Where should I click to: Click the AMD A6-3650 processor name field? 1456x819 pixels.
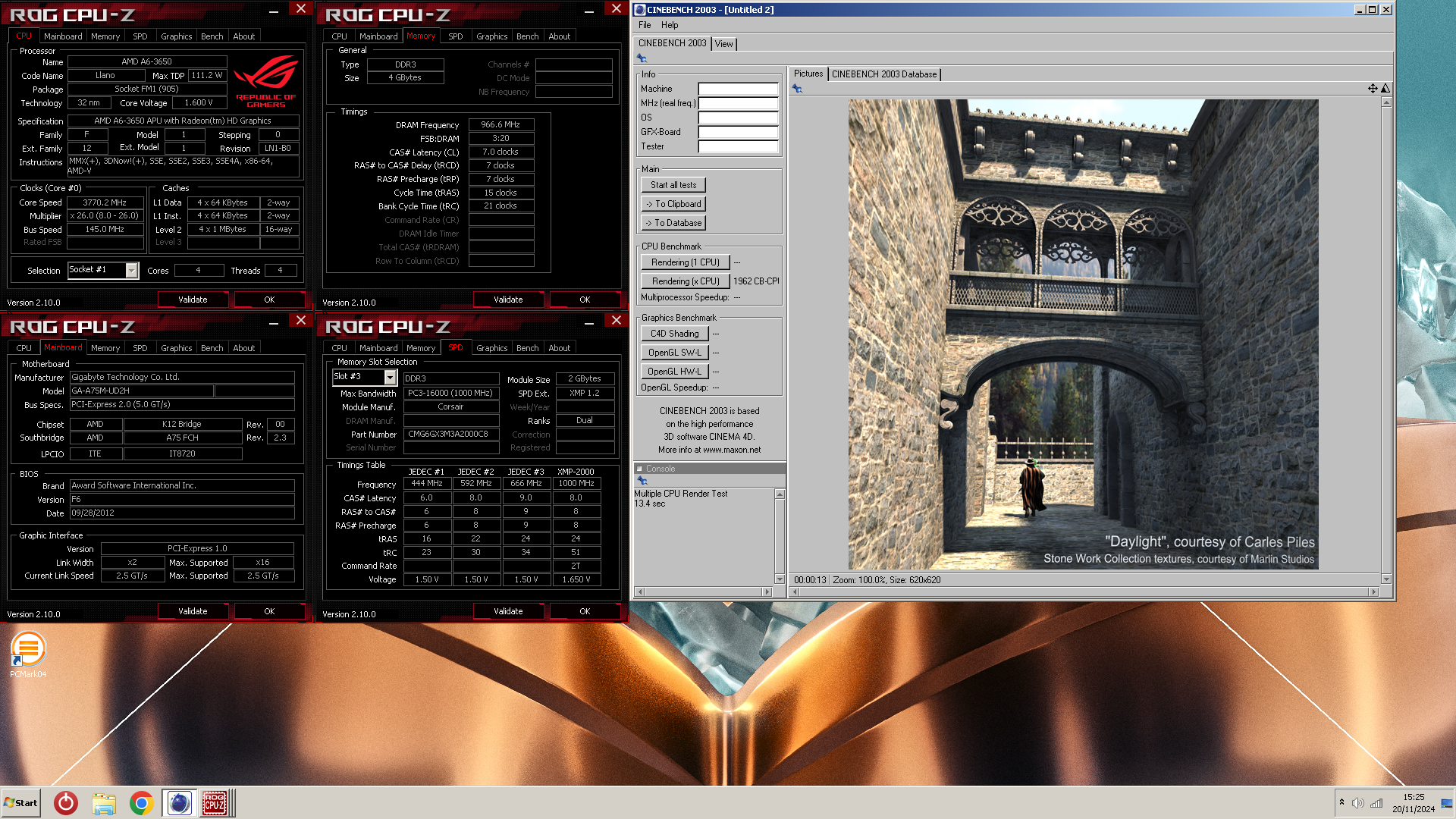point(147,62)
